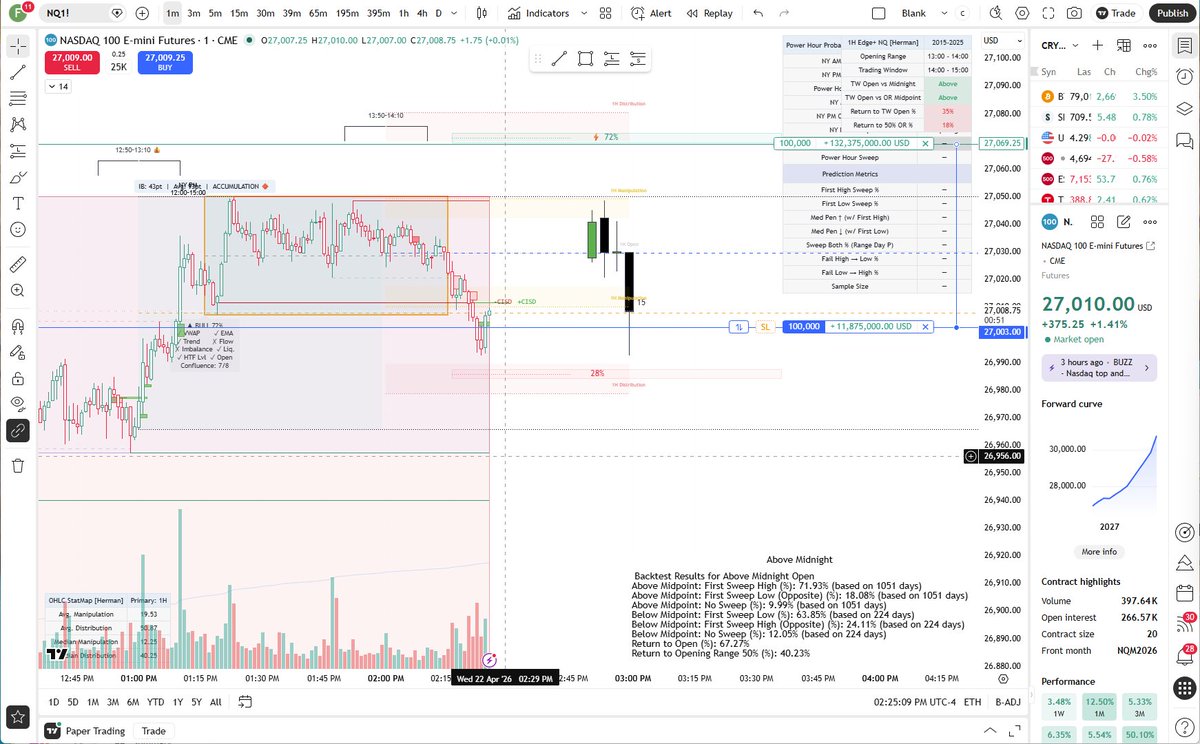Switch to the 39m timeframe
Screen dimensions: 1200x744
click(291, 13)
